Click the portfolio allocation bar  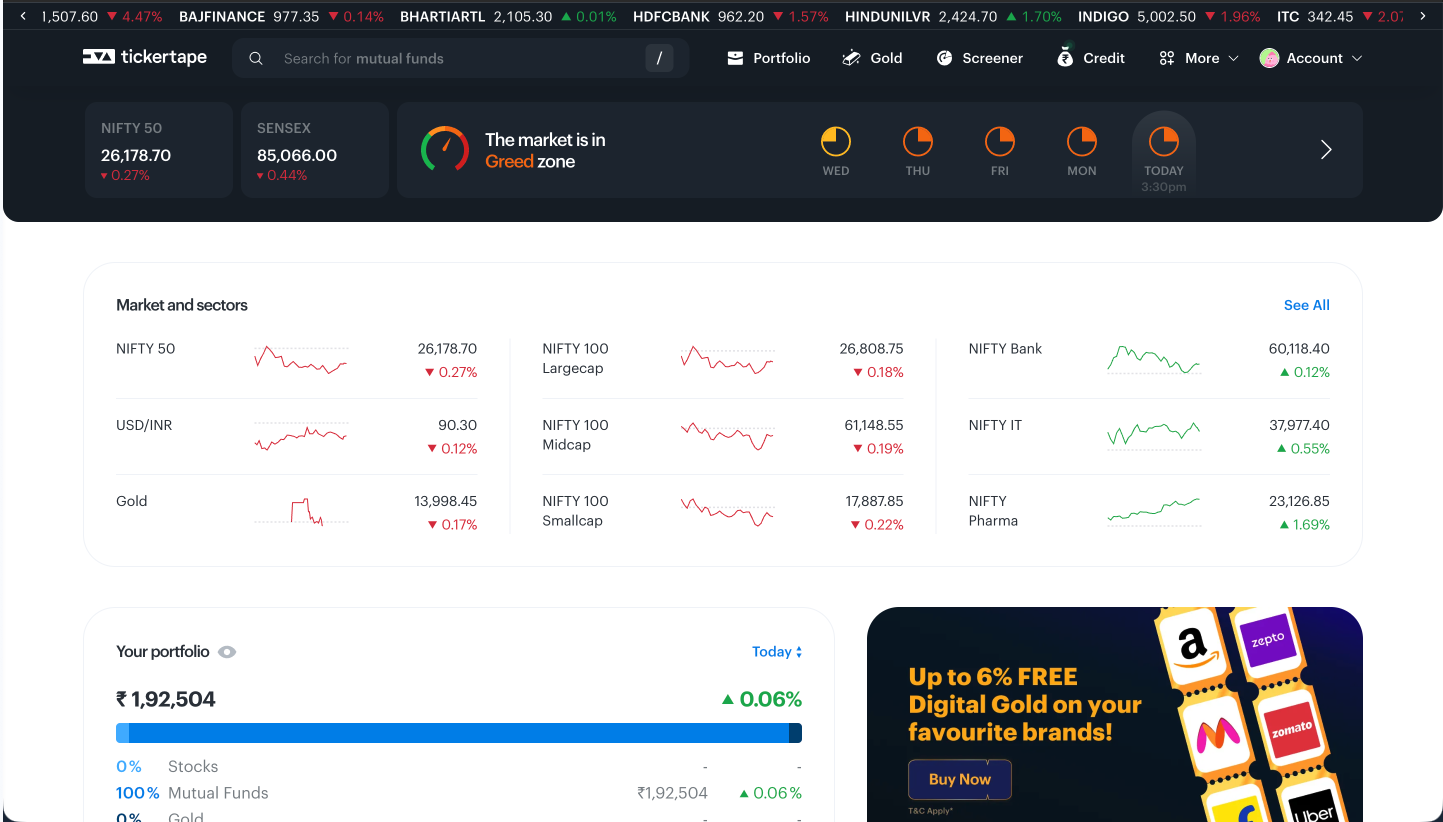pos(458,733)
